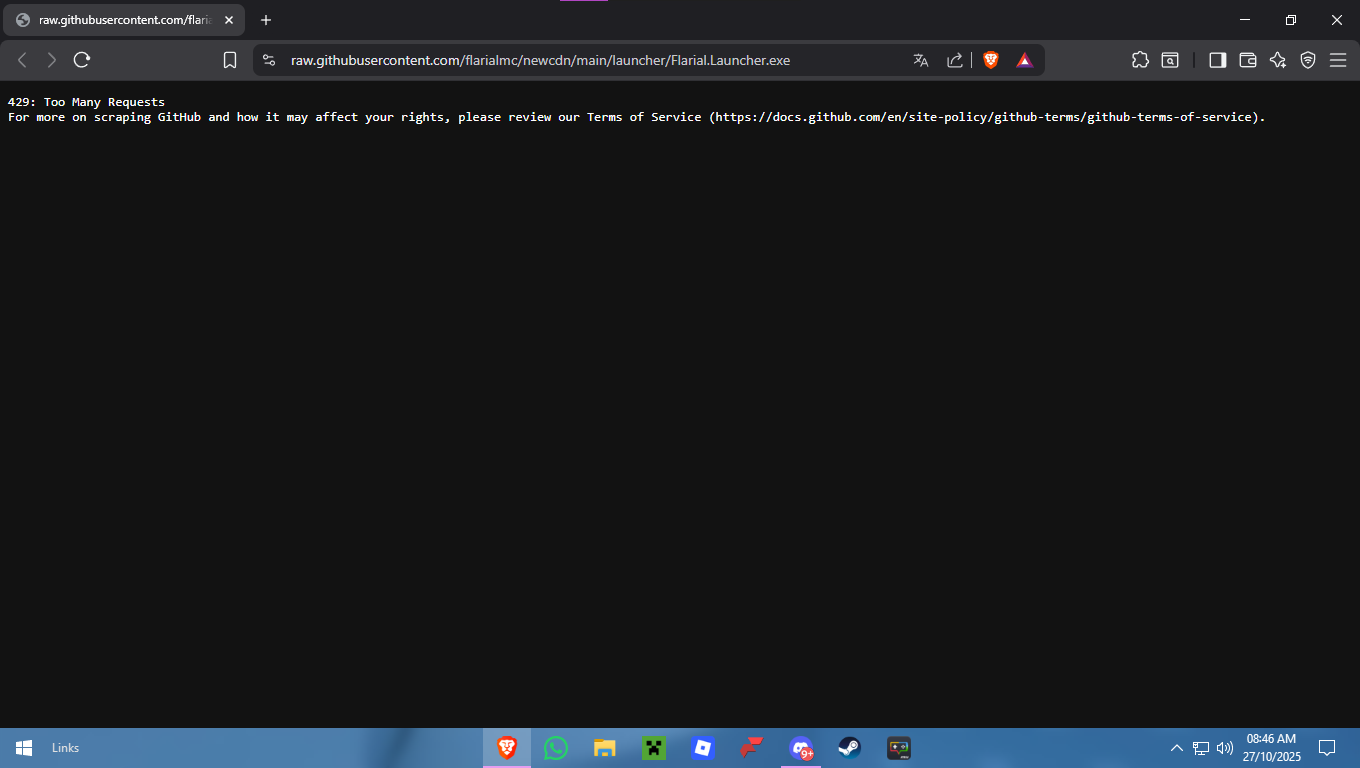Open the dark gamepad app on taskbar

(x=899, y=748)
